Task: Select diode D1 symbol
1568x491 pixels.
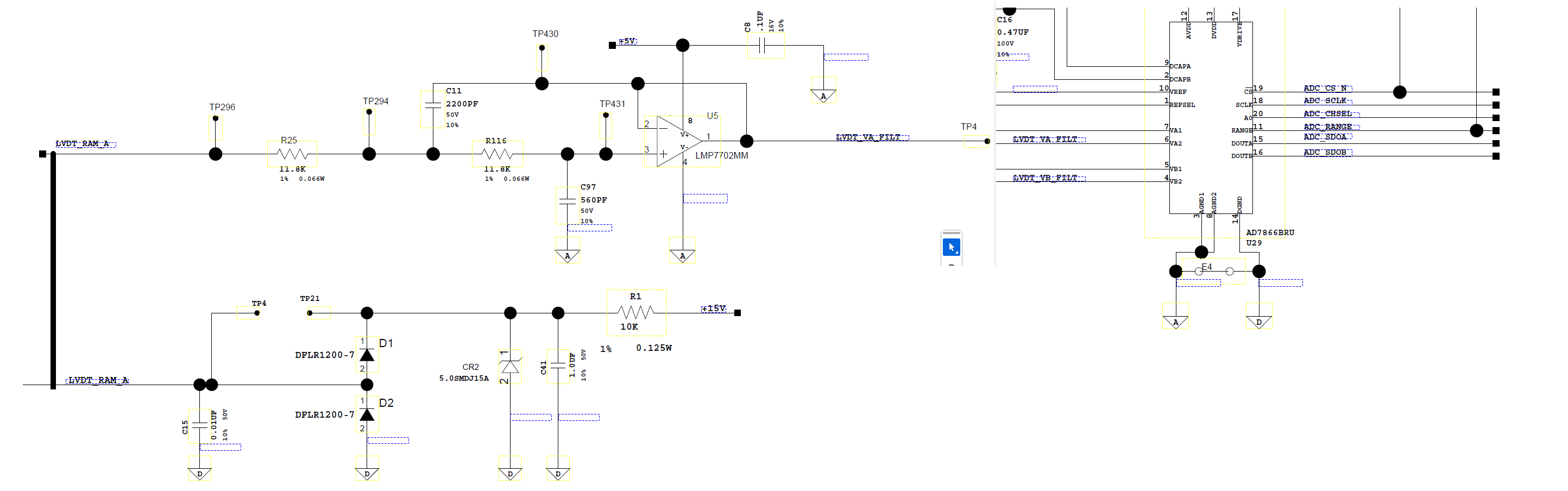Action: (367, 355)
